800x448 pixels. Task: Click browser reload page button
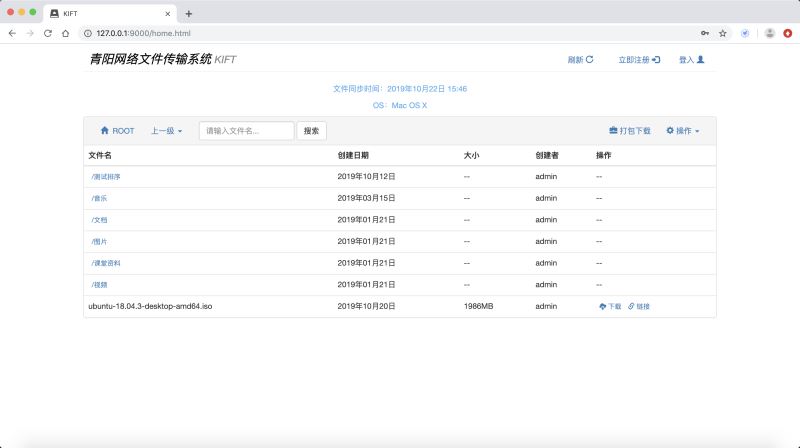click(47, 33)
